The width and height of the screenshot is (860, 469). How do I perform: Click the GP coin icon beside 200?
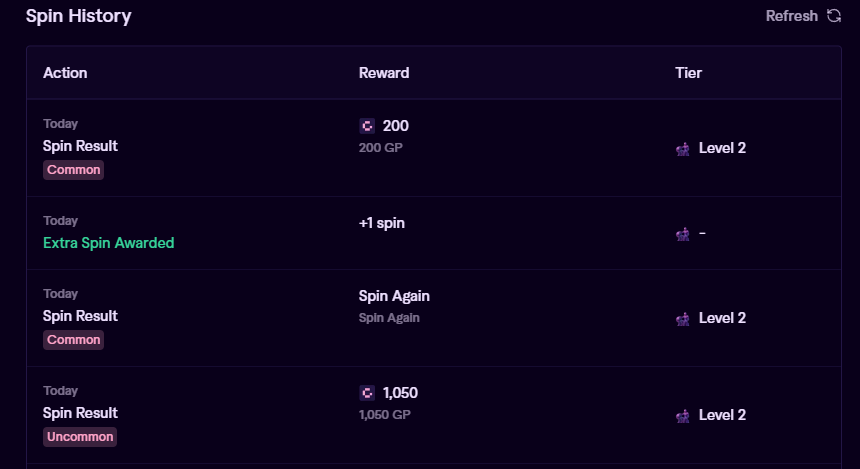point(367,126)
